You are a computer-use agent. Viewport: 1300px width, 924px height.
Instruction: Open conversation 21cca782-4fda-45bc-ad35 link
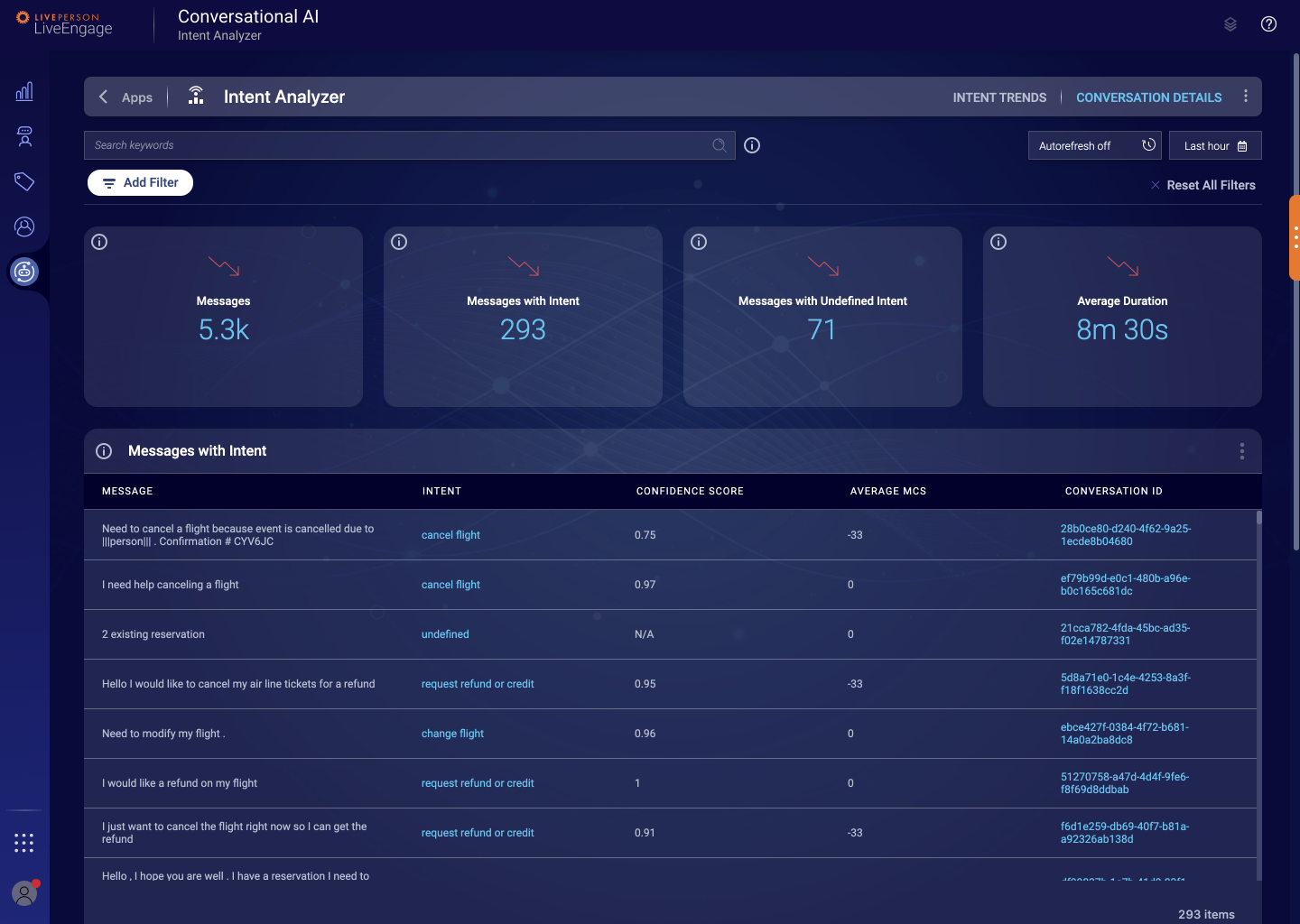click(1125, 634)
